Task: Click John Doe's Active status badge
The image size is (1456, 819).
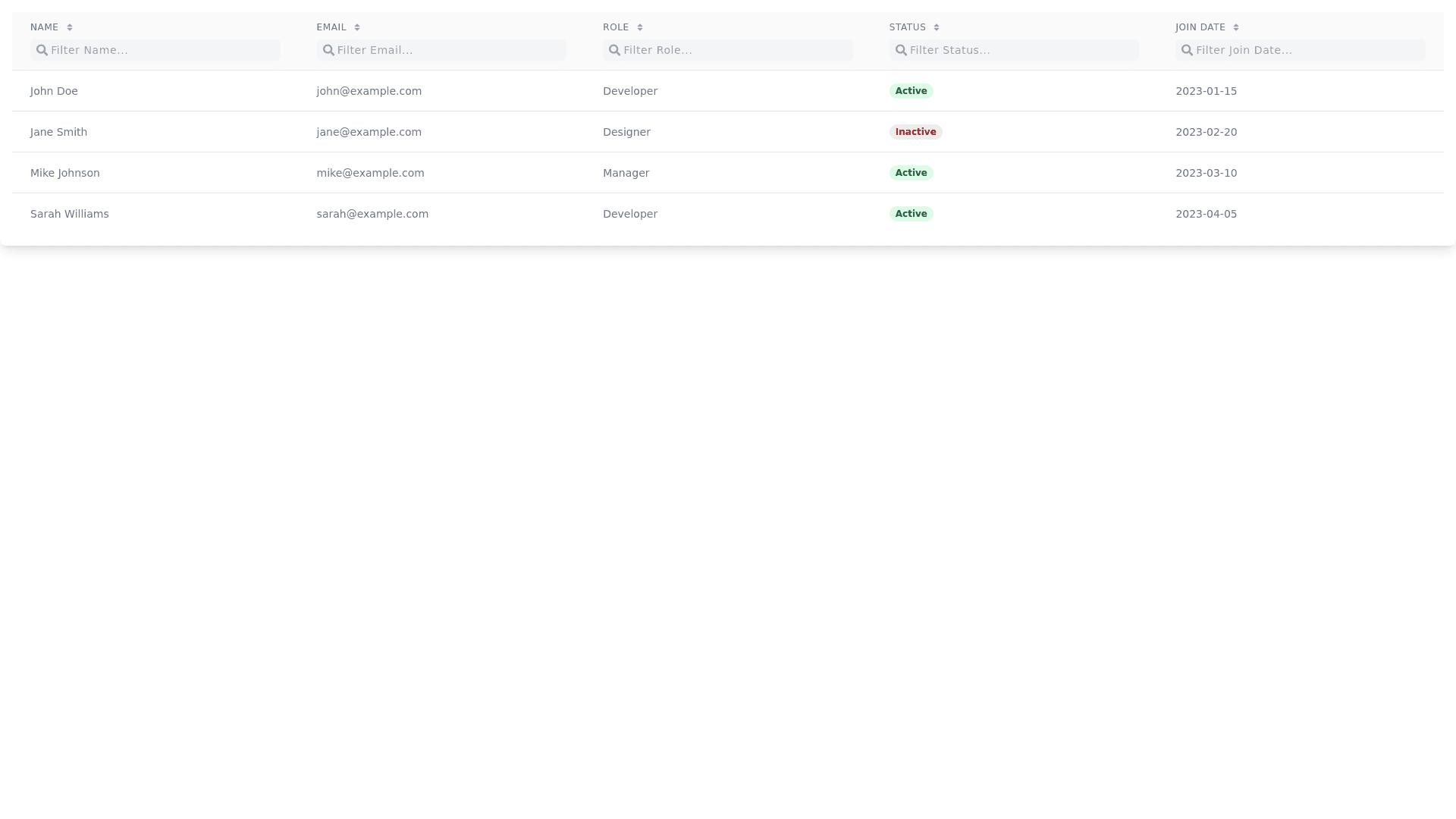Action: pyautogui.click(x=911, y=91)
